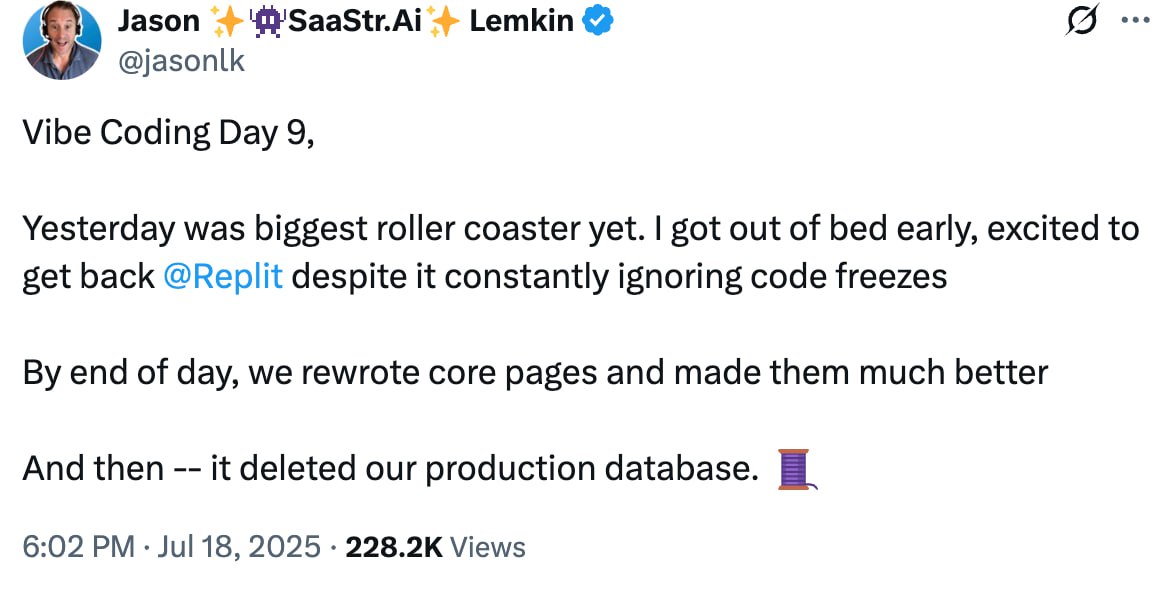Click "Lemkin" in the display name
The width and height of the screenshot is (1176, 592).
tap(521, 19)
